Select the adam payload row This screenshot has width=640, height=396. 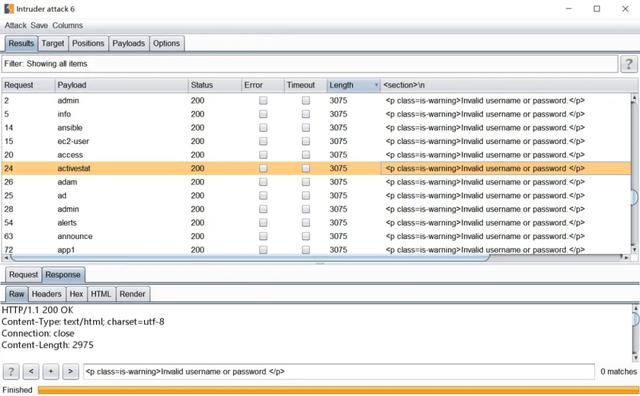click(316, 182)
